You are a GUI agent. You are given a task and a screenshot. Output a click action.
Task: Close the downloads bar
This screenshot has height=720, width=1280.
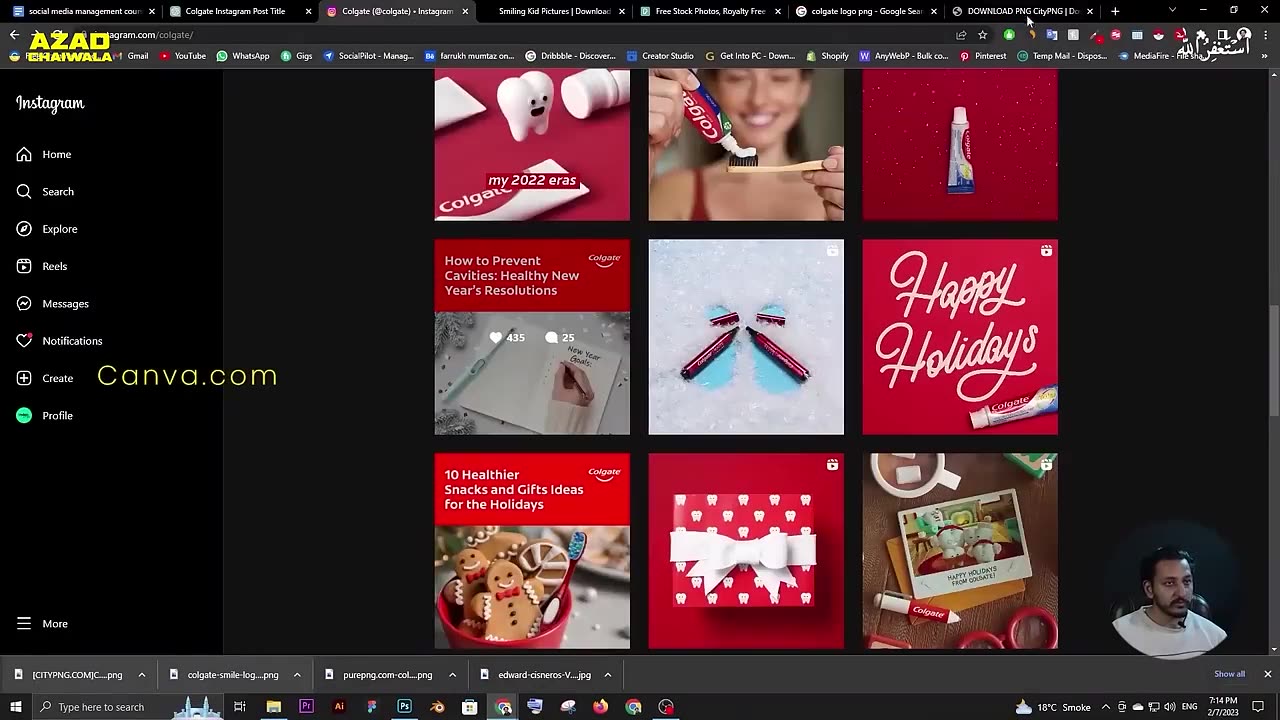point(1267,674)
